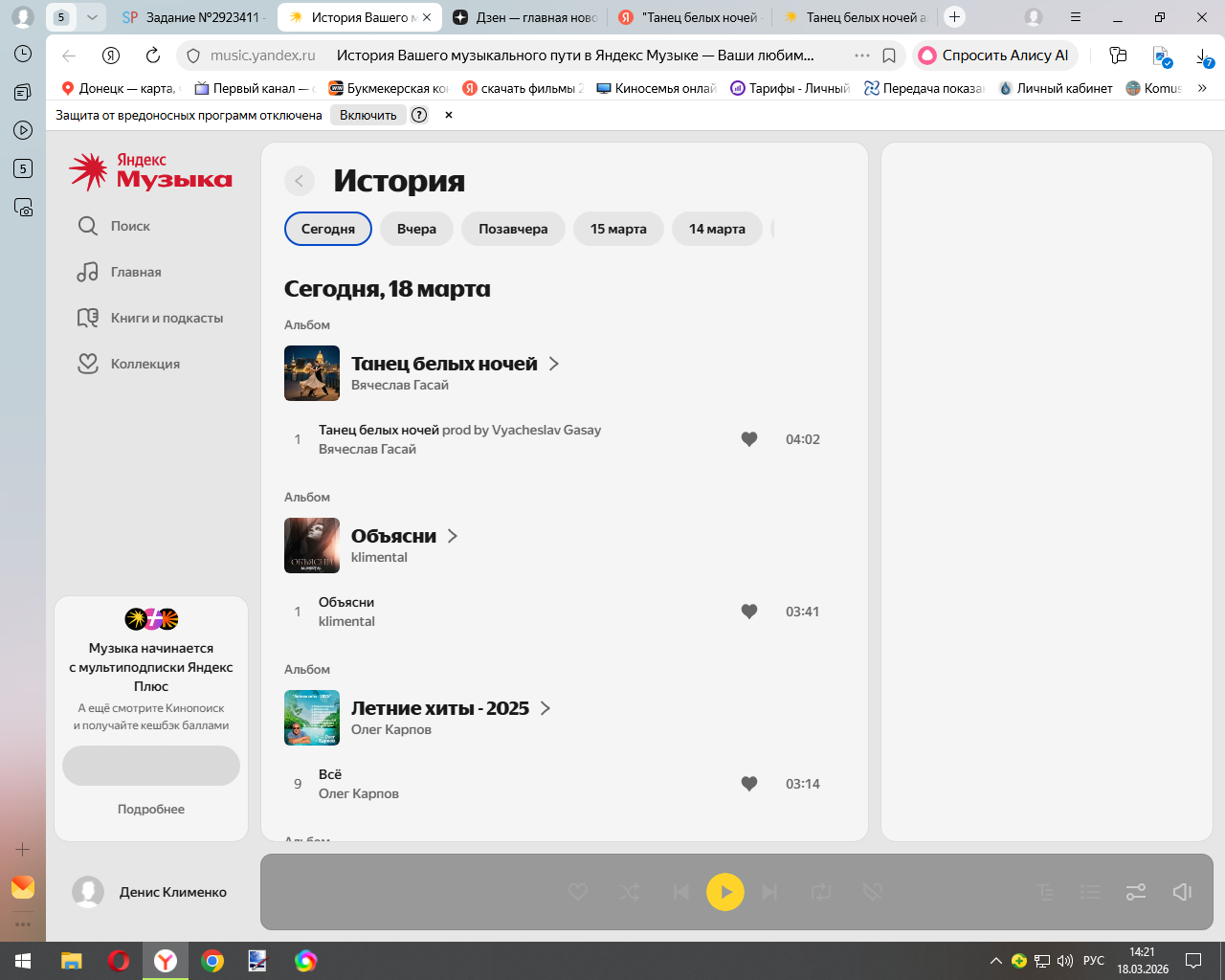Open the image-with-checkmark toolbar icon

1162,56
